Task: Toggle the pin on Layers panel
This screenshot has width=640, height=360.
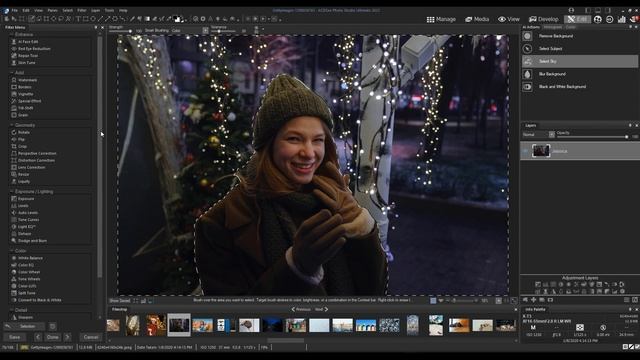Action: point(631,125)
